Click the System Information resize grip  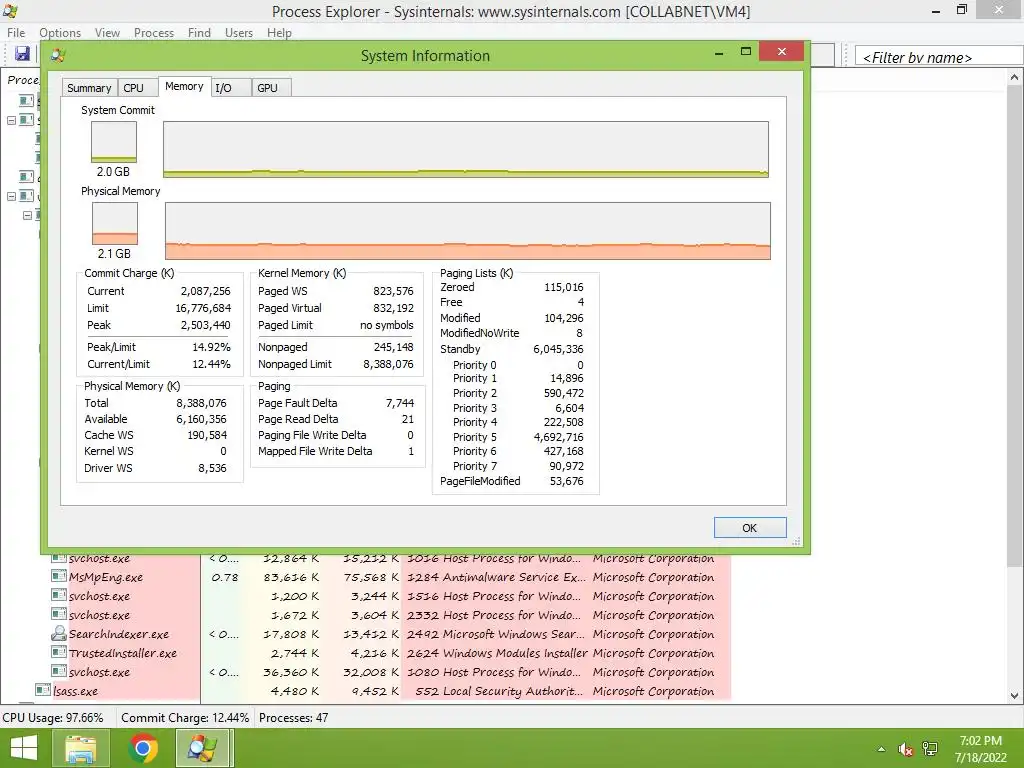click(796, 541)
